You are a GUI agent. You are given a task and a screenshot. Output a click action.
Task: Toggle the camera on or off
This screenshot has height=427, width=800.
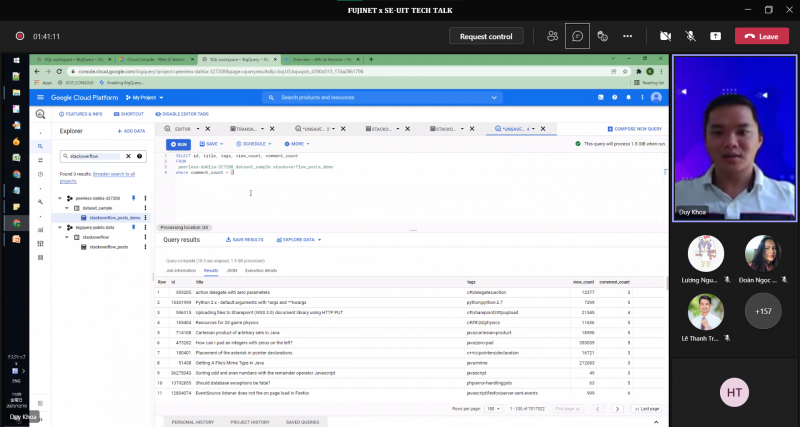coord(665,36)
